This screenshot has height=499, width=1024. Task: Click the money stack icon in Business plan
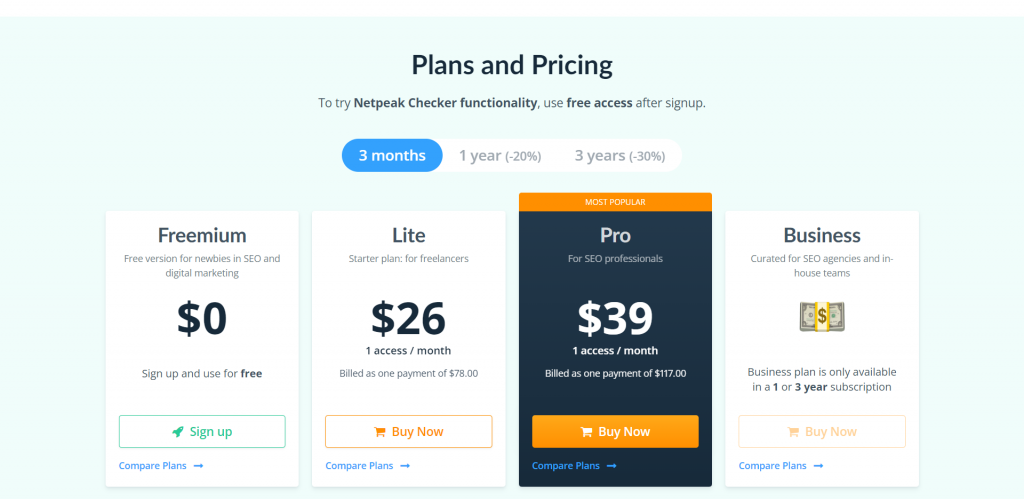point(822,317)
